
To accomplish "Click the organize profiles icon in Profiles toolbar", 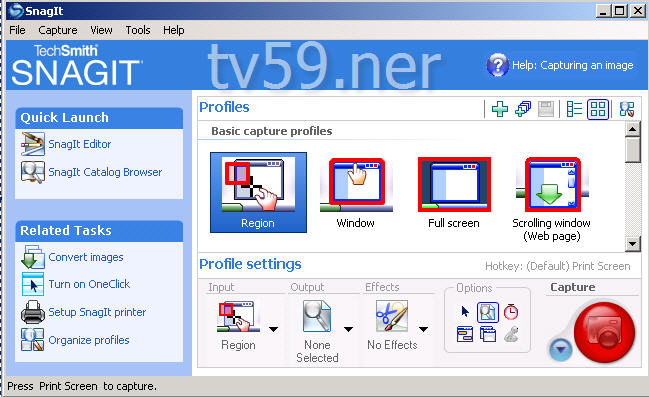I will [x=627, y=109].
